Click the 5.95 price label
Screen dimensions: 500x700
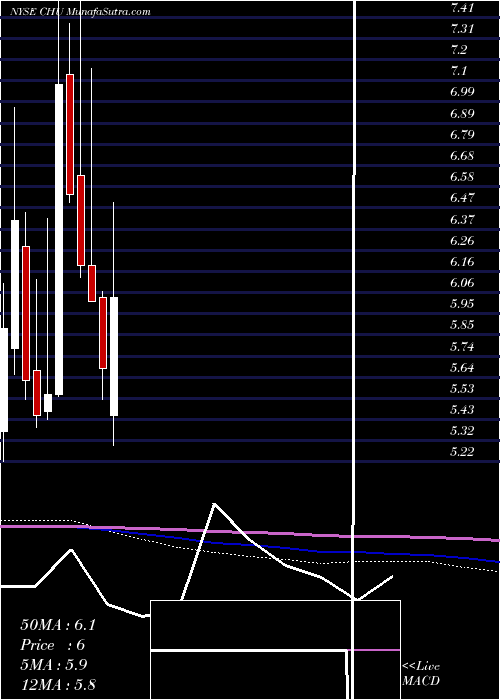[462, 304]
